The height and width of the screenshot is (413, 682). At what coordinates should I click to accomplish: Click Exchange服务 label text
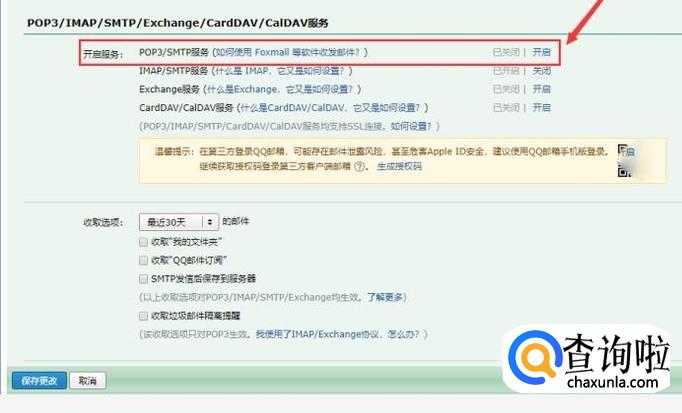169,89
